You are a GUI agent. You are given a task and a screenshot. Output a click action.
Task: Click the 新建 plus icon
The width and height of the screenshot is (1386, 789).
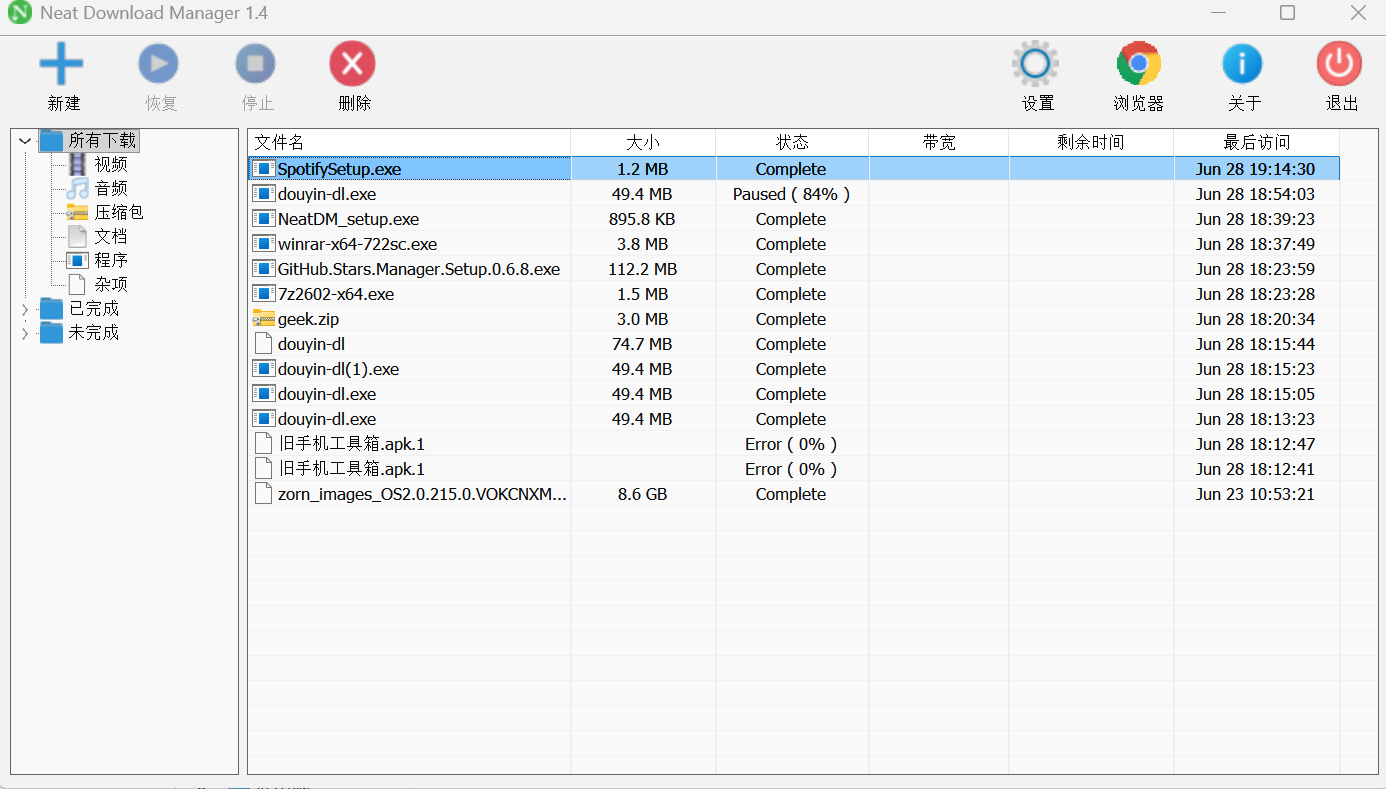tap(62, 64)
